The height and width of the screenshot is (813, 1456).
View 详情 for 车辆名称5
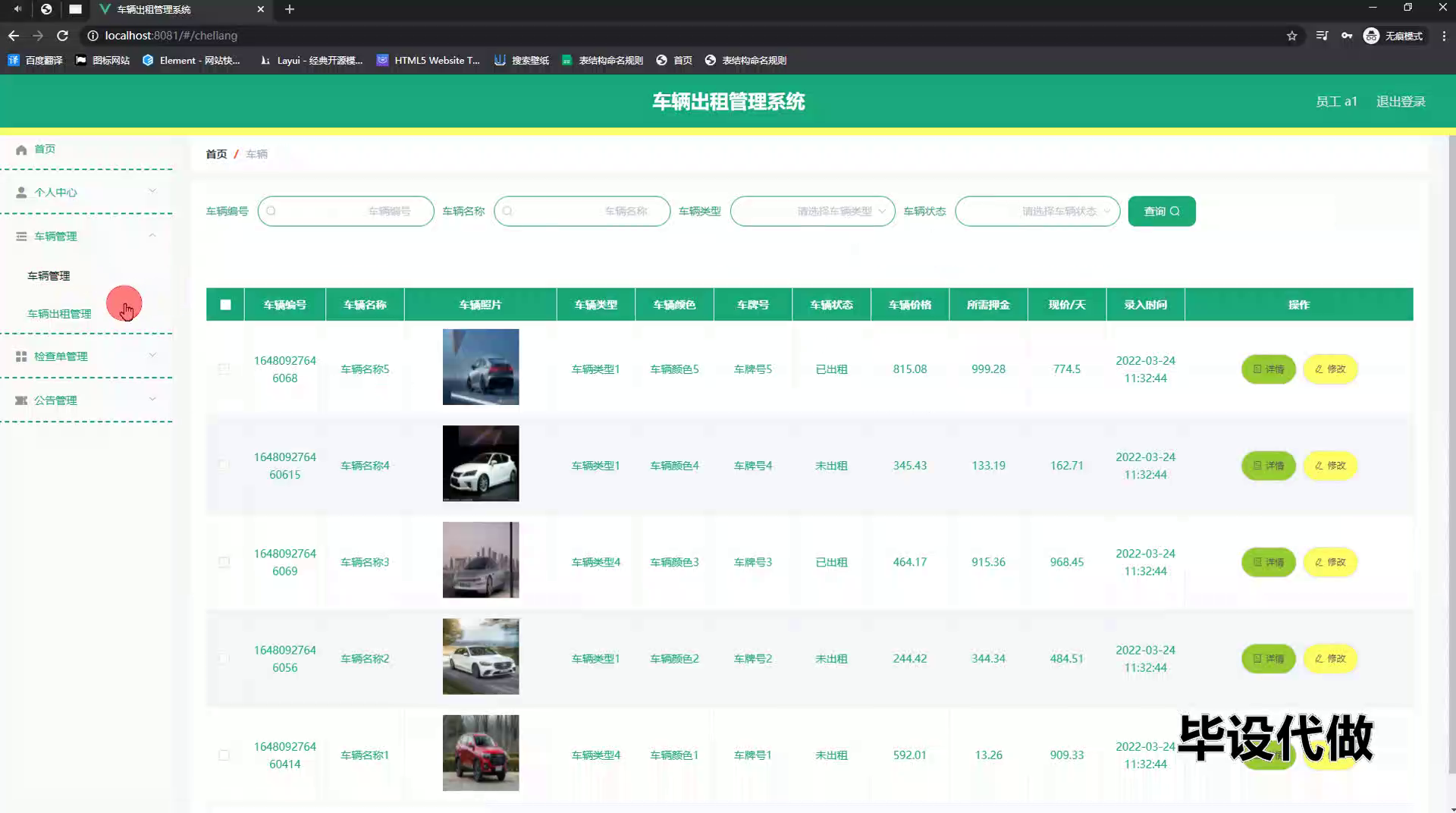click(1269, 369)
